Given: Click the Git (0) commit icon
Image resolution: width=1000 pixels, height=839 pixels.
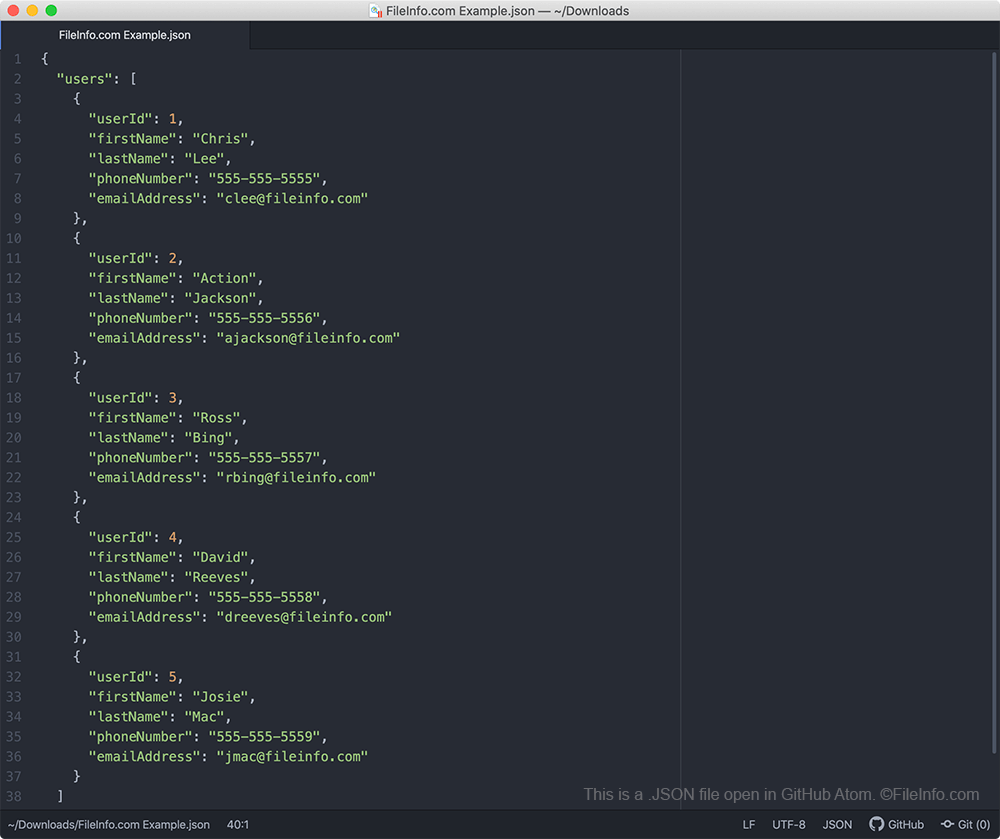Looking at the screenshot, I should pos(947,825).
